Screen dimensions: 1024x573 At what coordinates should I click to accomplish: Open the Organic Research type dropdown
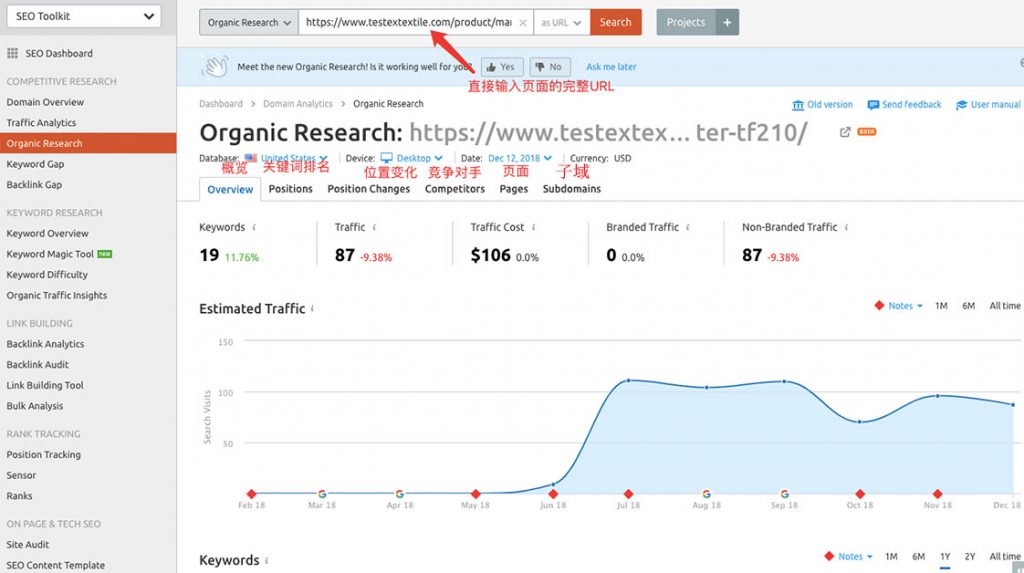249,22
